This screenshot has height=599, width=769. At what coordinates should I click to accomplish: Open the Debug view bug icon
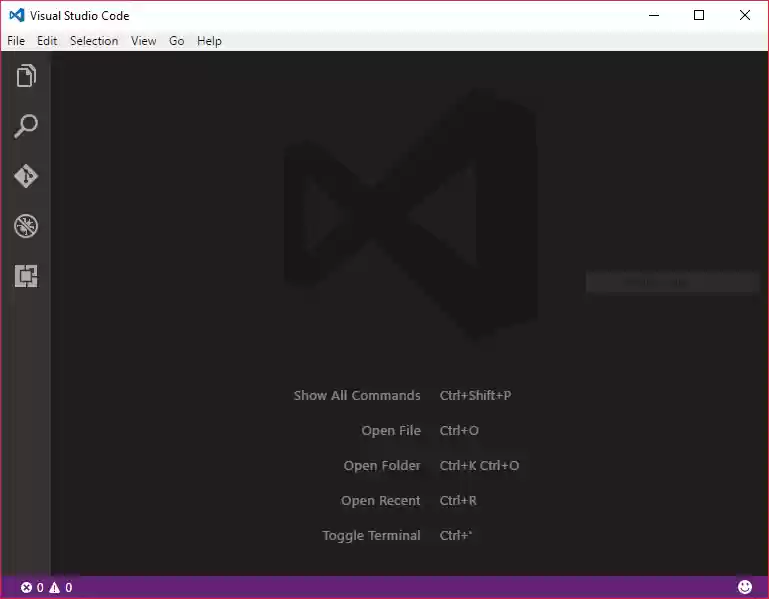tap(26, 226)
